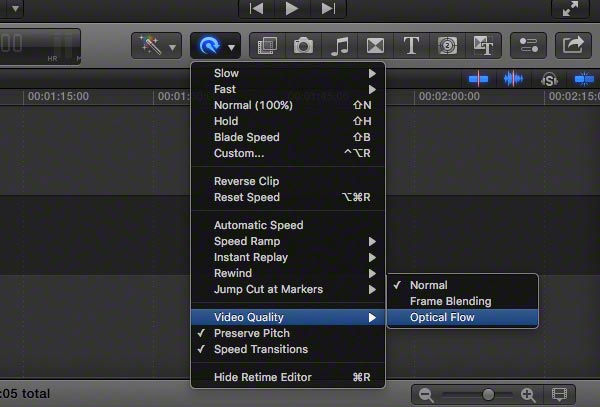Show the Effects browser overlapping frames icon
600x407 pixels.
[267, 46]
